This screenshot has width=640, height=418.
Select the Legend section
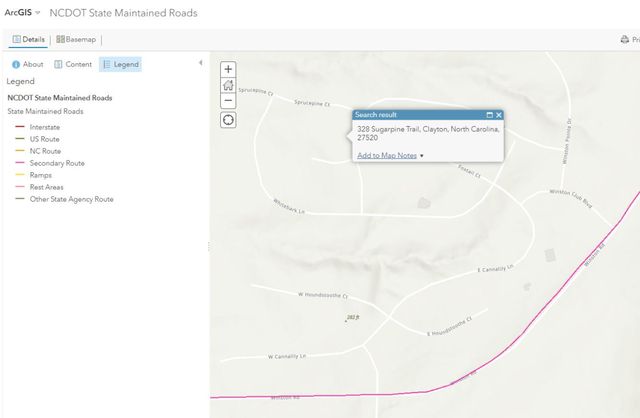120,64
